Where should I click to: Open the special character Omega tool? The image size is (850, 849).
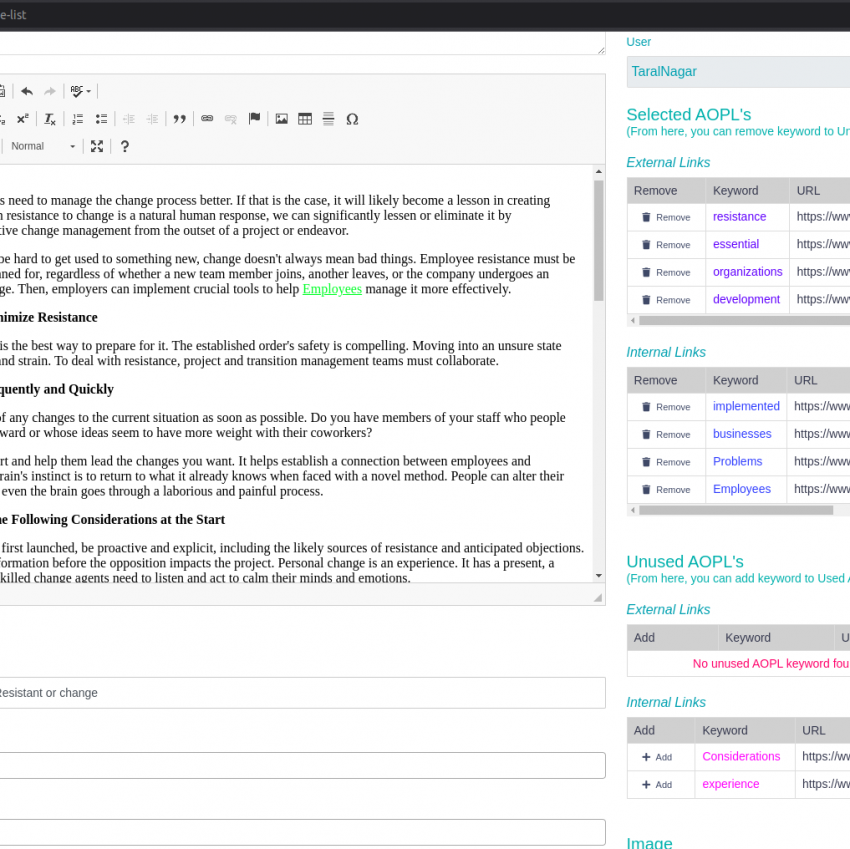point(352,119)
